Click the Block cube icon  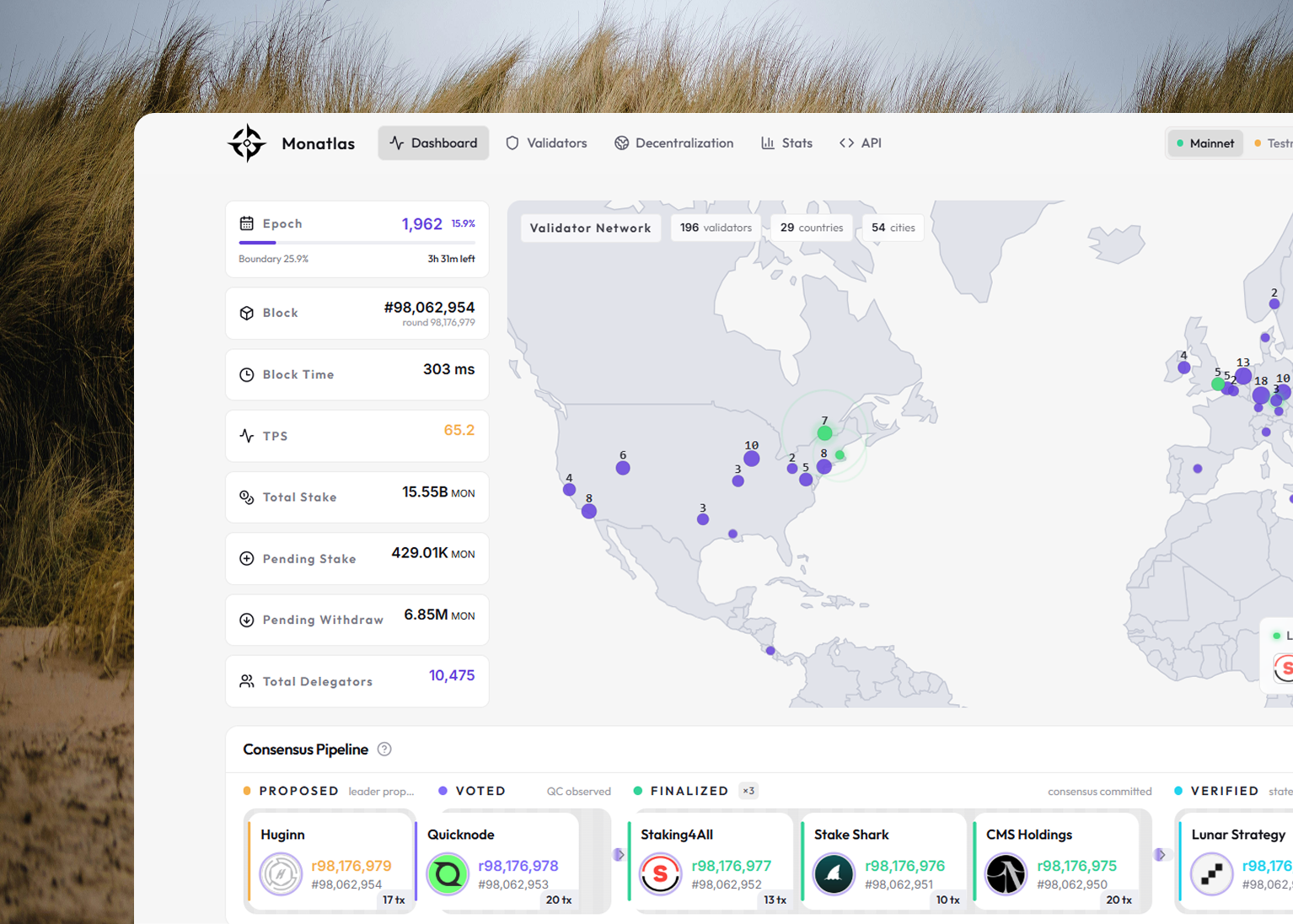[247, 313]
